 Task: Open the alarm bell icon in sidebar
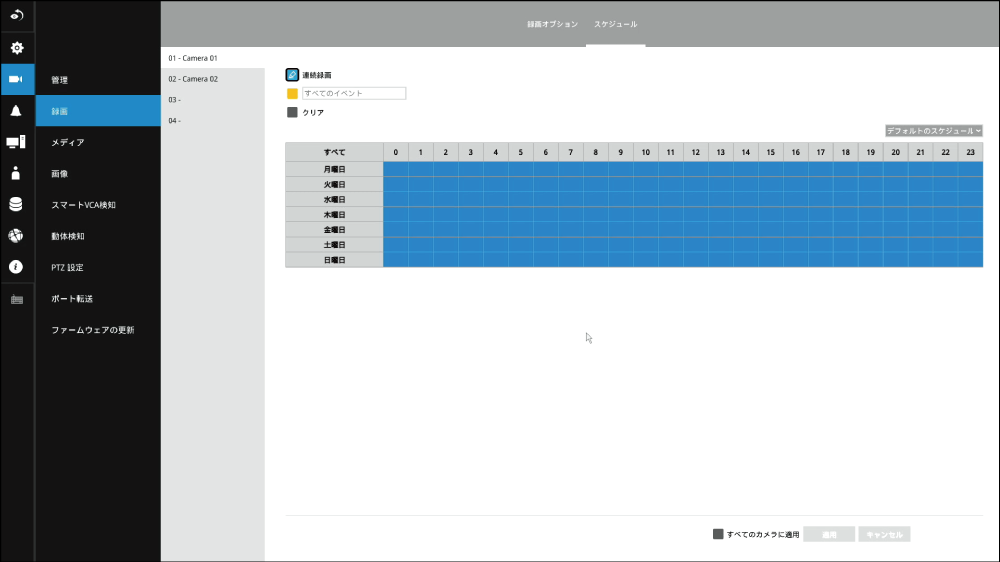click(x=16, y=111)
